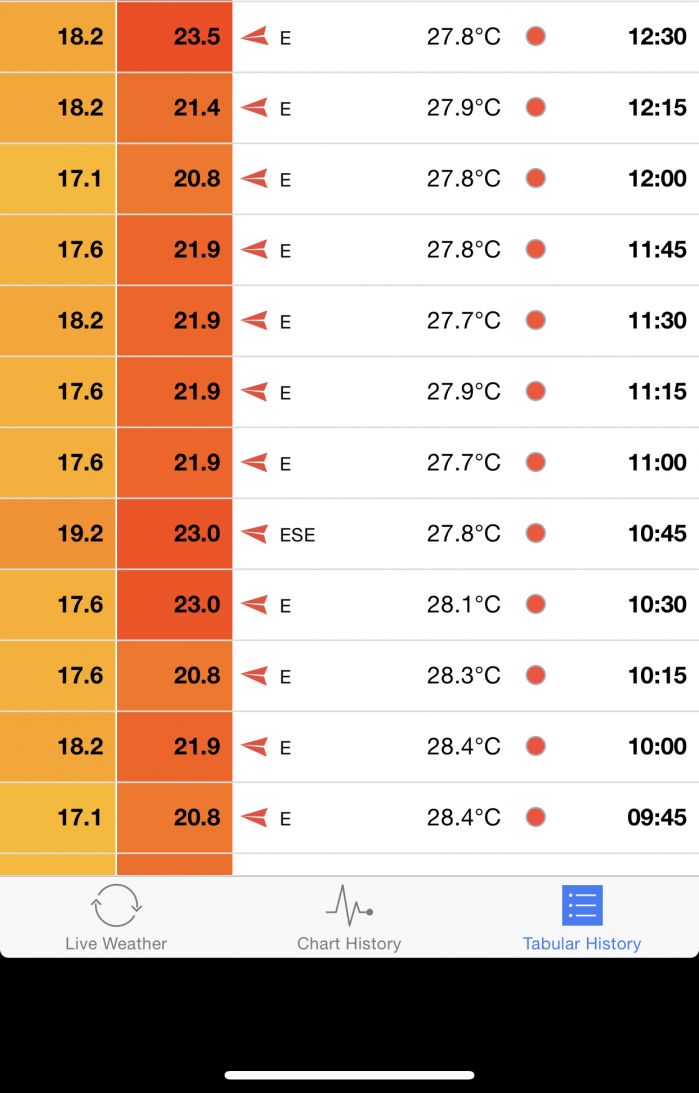Image resolution: width=699 pixels, height=1093 pixels.
Task: Switch to the Live Weather tab
Action: (116, 943)
